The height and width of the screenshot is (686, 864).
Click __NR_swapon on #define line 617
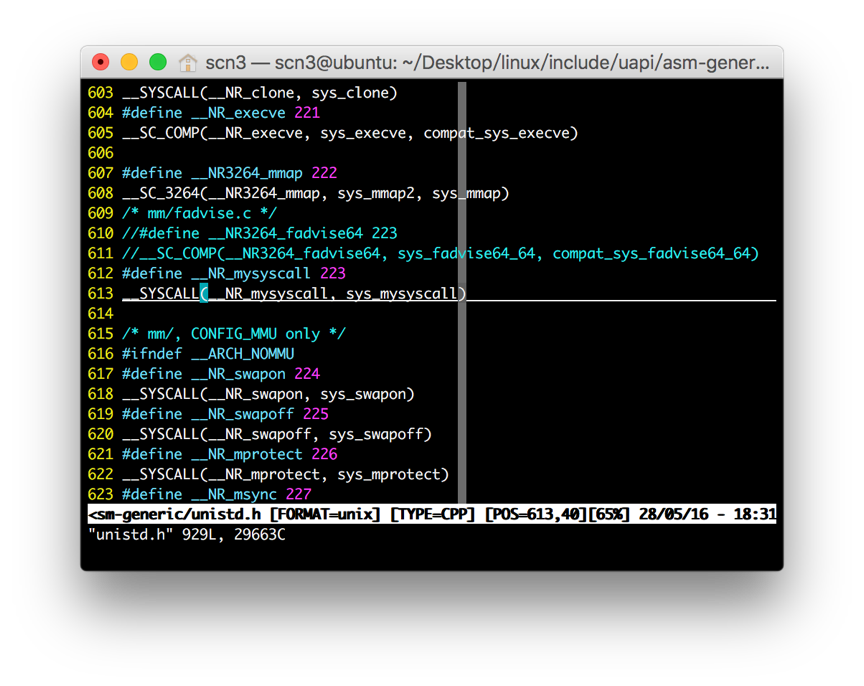click(x=238, y=374)
